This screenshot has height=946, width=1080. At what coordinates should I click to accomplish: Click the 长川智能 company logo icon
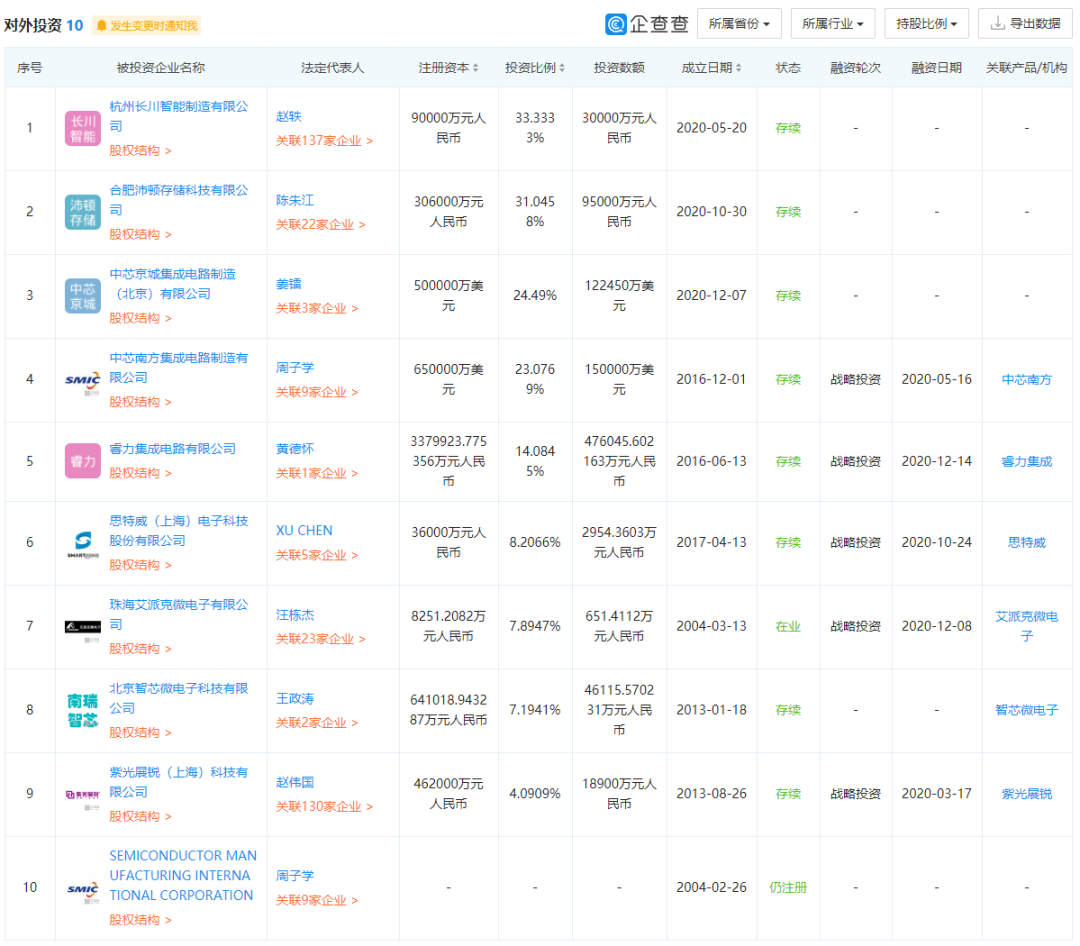coord(83,128)
